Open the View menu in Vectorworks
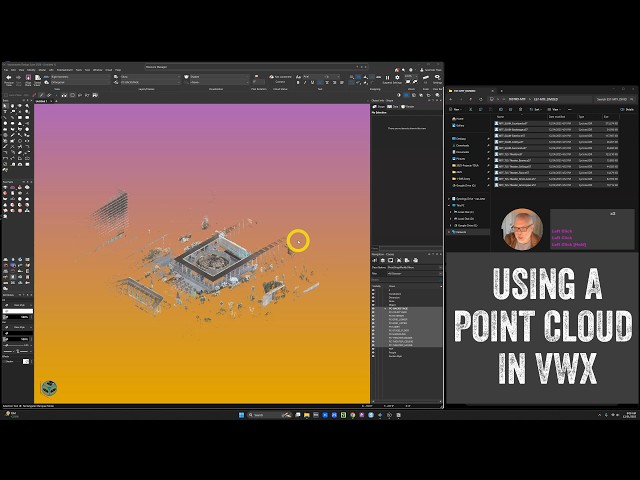The width and height of the screenshot is (640, 480). point(21,70)
